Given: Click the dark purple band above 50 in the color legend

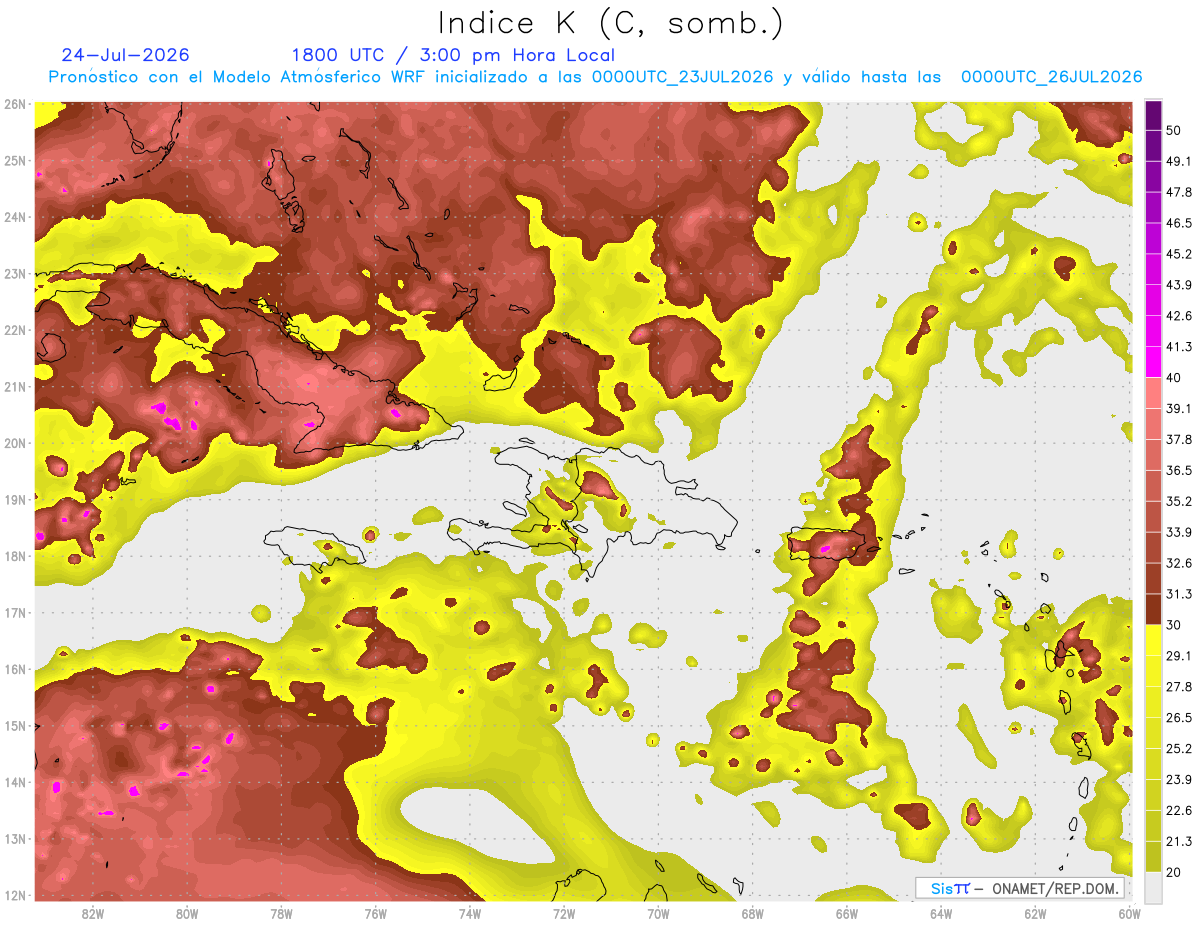Looking at the screenshot, I should (1153, 115).
